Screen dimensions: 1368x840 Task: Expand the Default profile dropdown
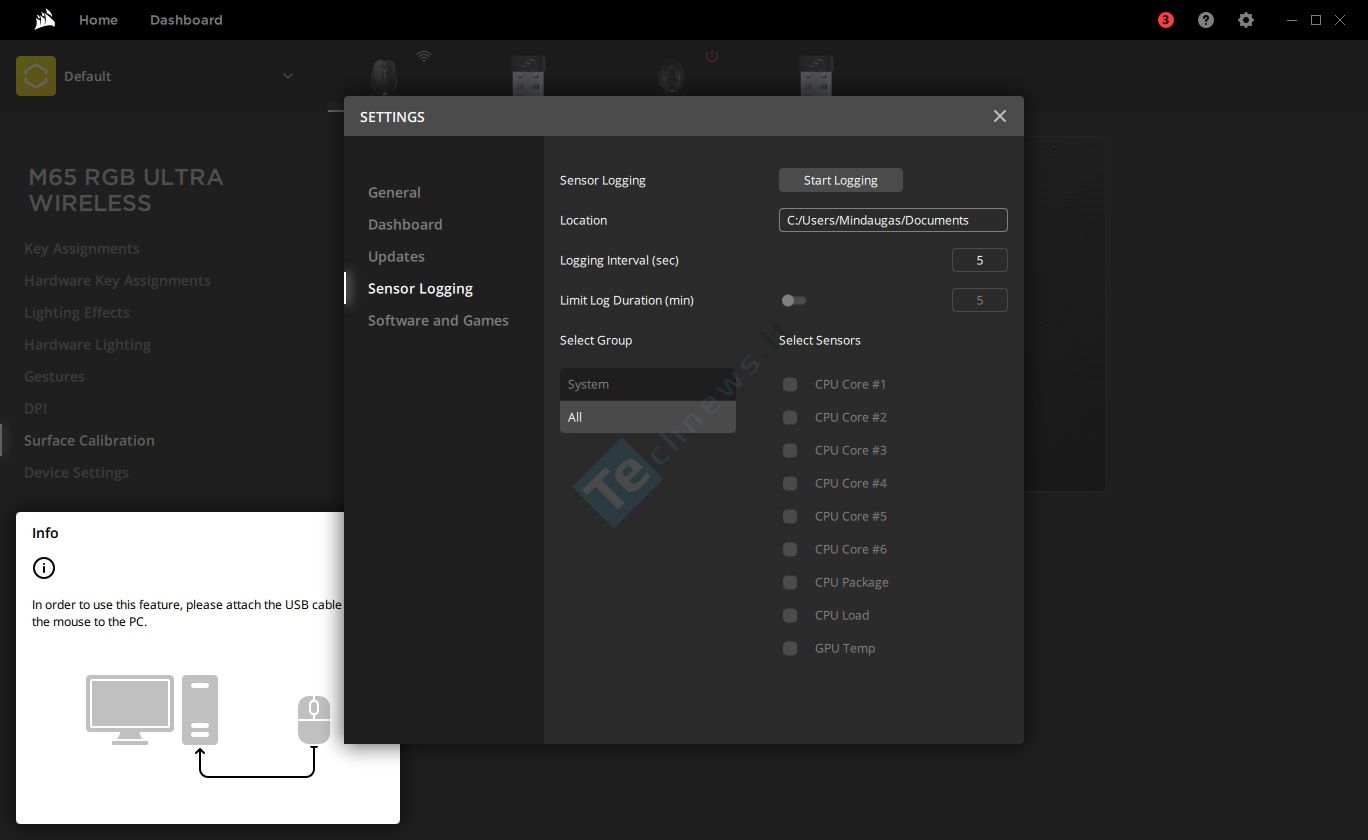coord(288,76)
